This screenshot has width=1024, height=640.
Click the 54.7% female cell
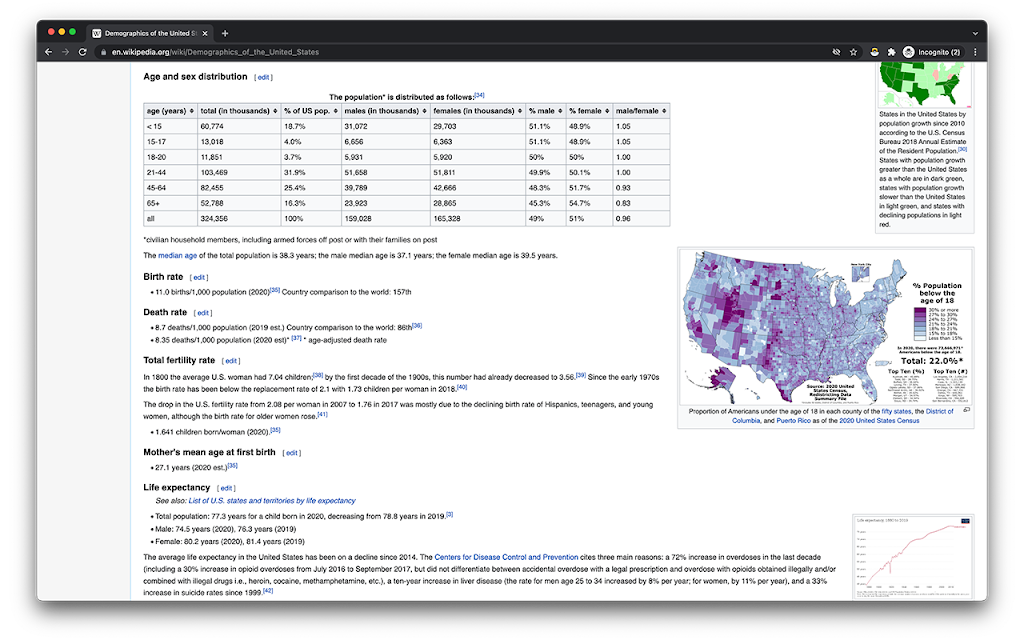pos(589,204)
